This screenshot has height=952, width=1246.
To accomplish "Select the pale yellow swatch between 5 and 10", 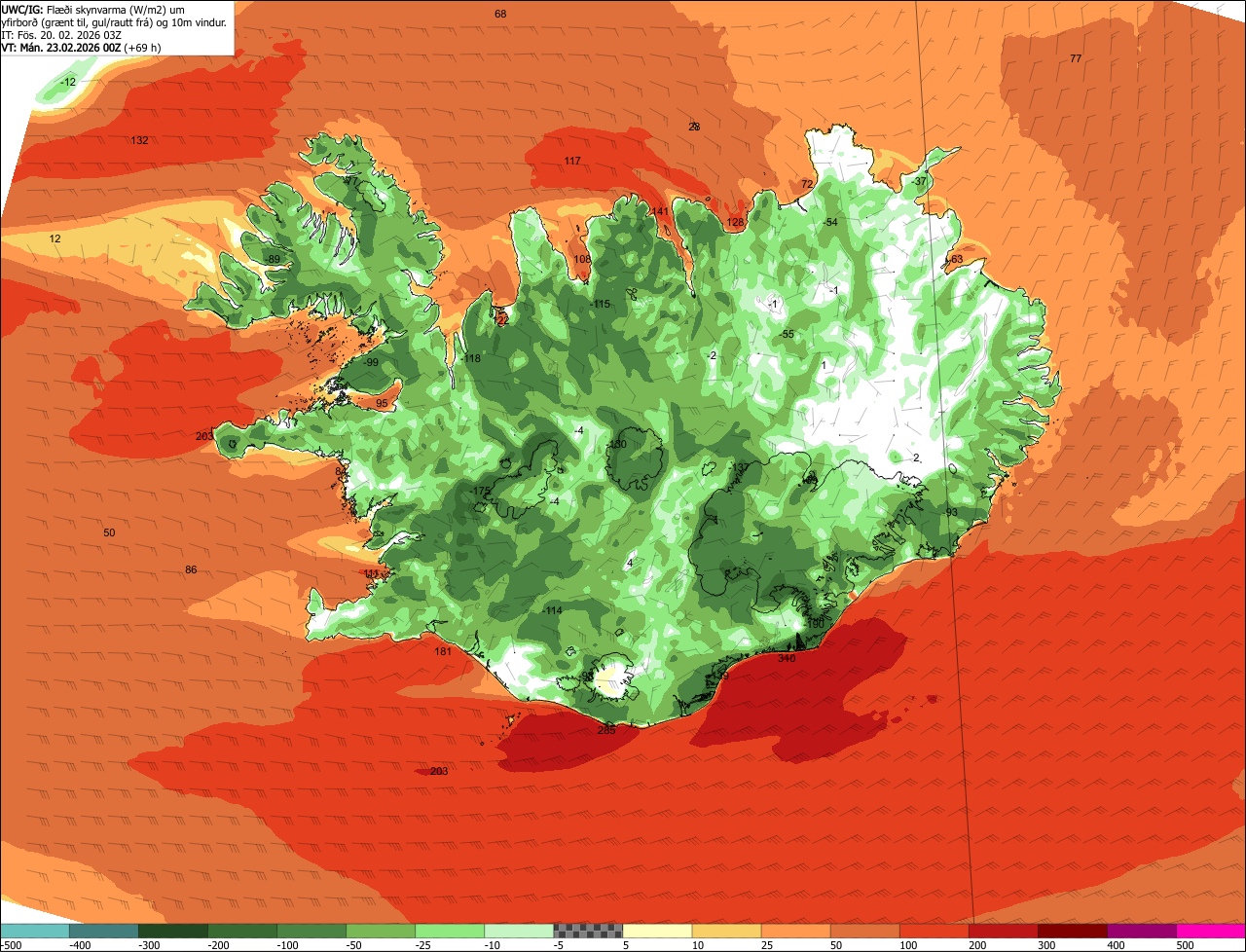I will (x=657, y=931).
